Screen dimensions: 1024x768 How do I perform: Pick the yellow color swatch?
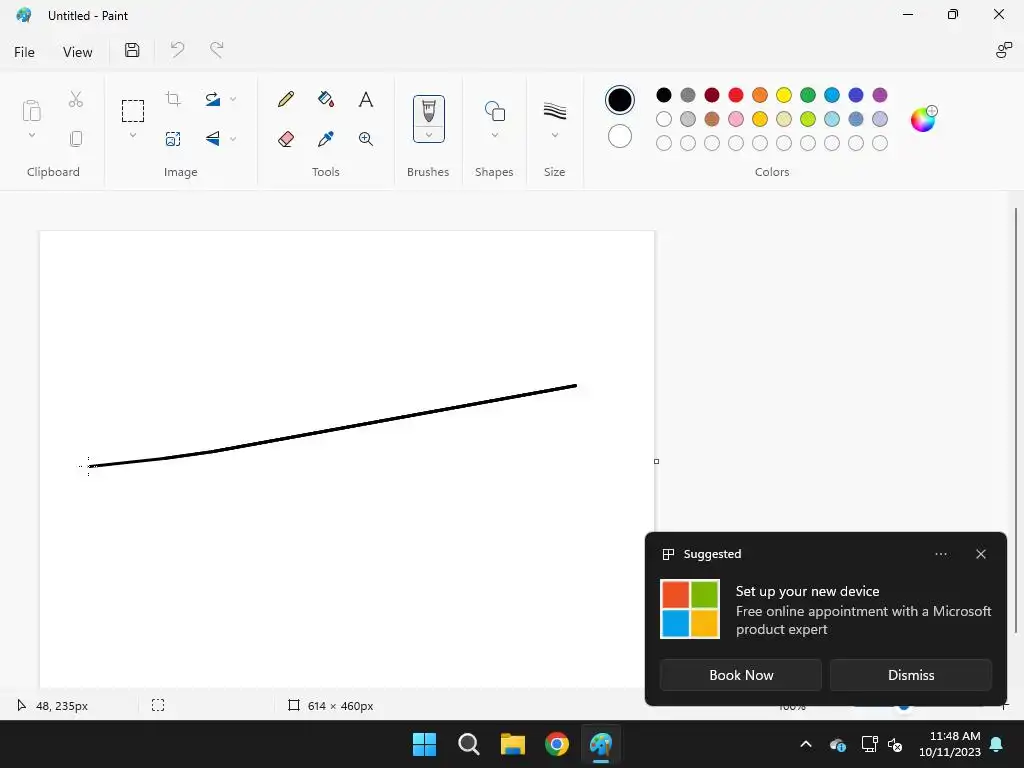pos(784,95)
